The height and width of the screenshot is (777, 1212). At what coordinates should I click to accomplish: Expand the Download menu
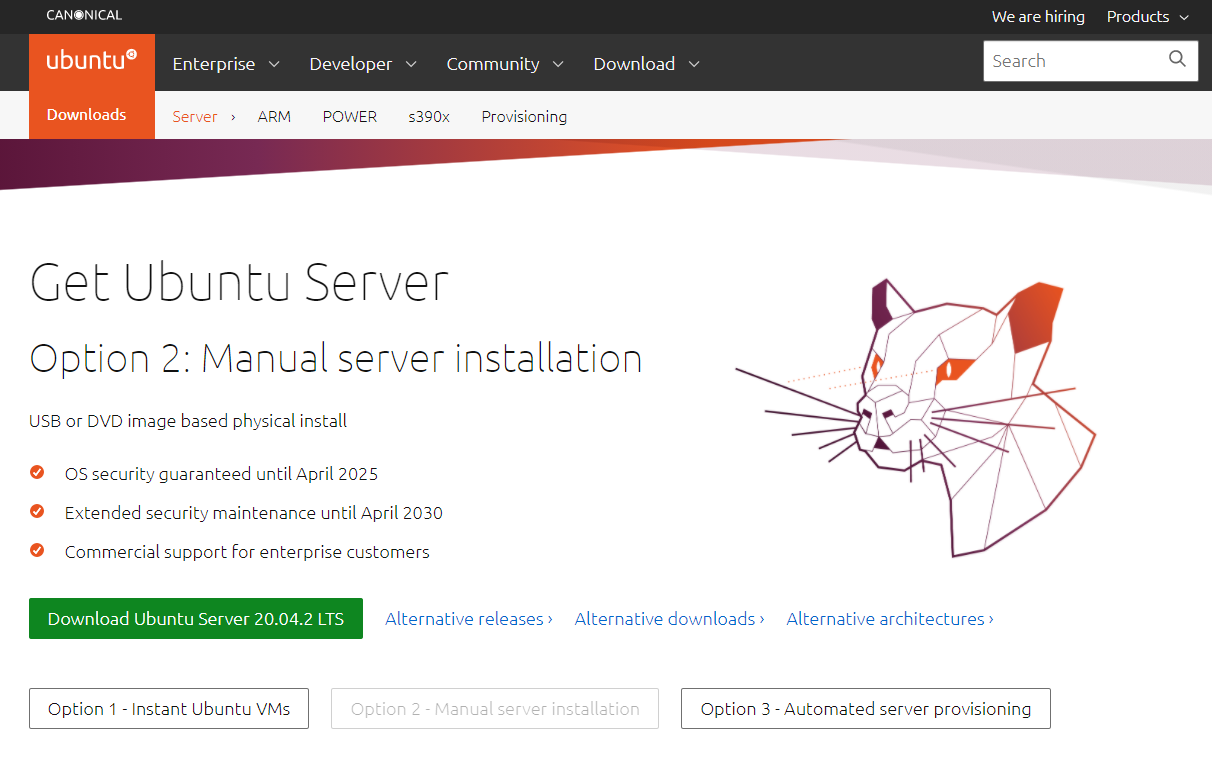click(x=646, y=64)
